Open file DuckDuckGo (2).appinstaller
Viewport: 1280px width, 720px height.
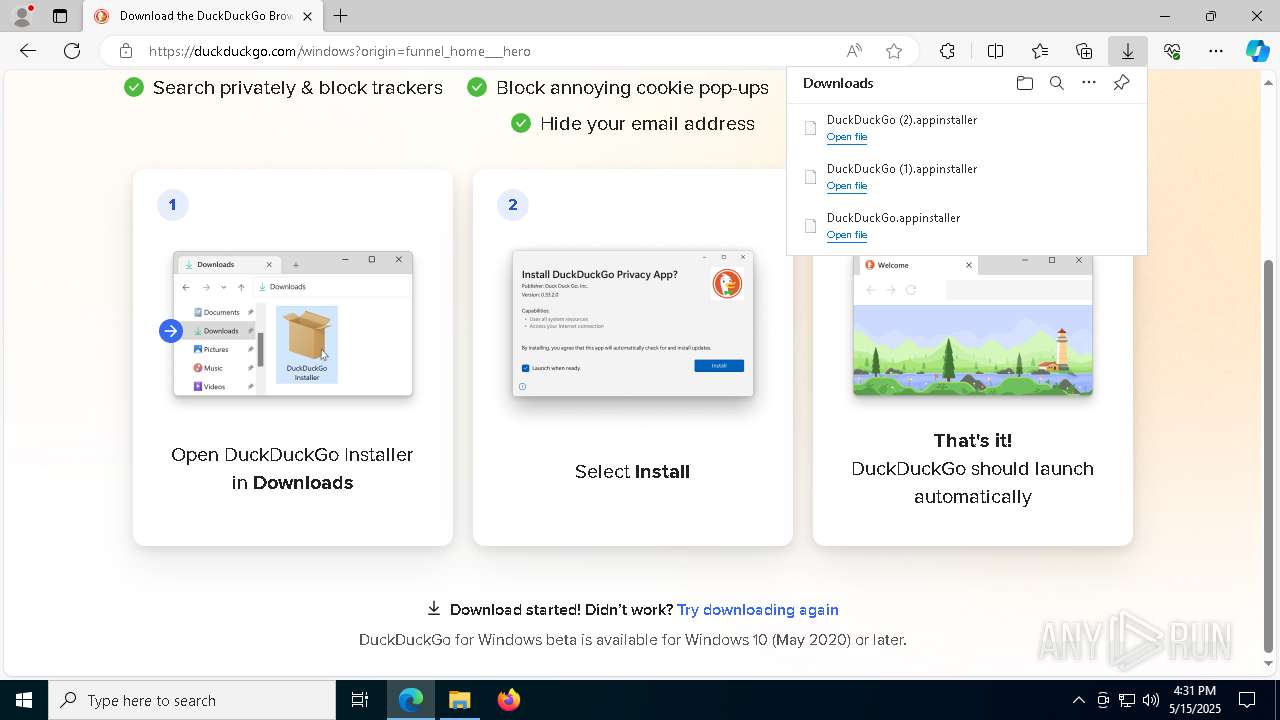pos(847,137)
